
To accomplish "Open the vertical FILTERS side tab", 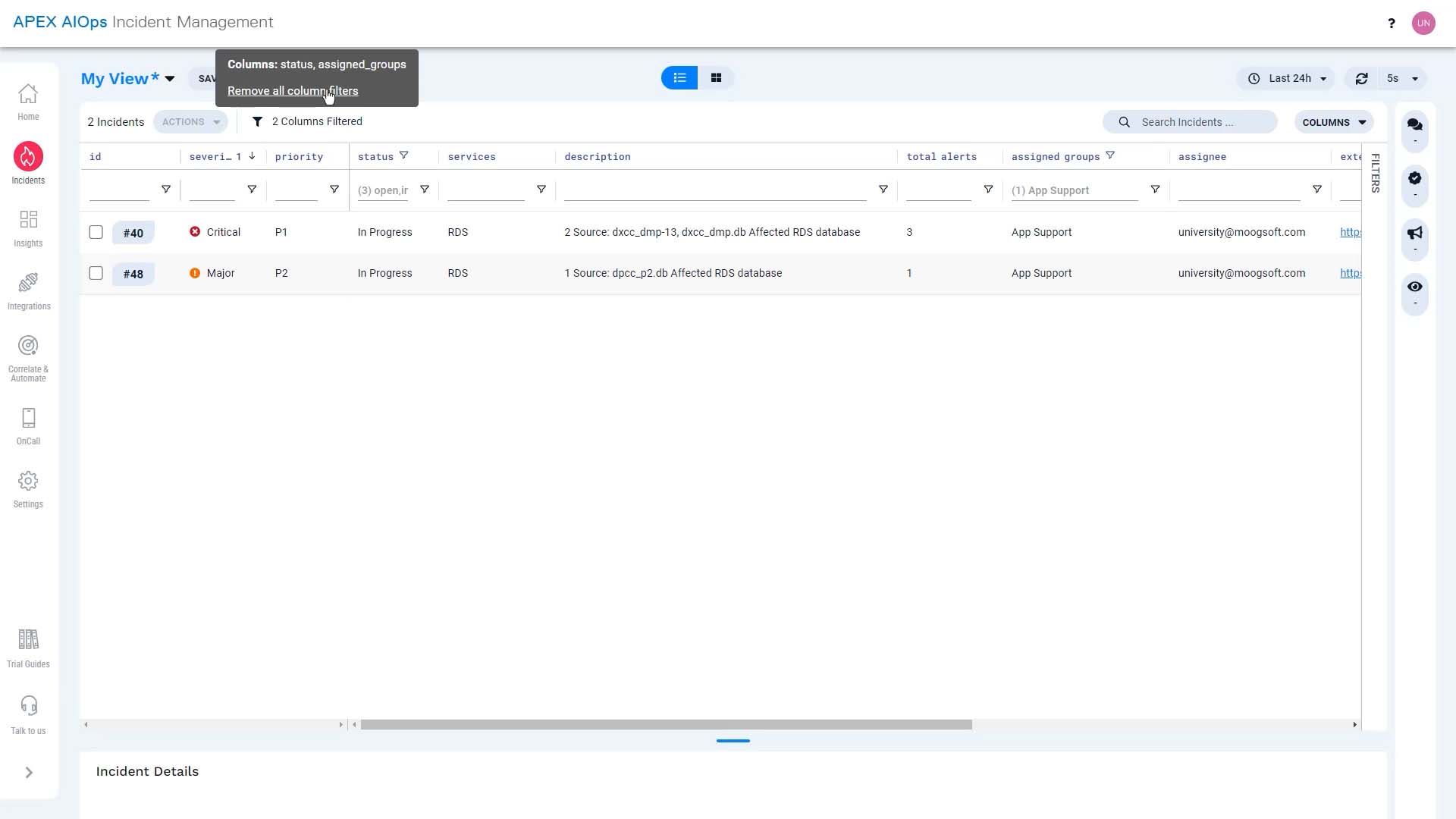I will 1375,173.
